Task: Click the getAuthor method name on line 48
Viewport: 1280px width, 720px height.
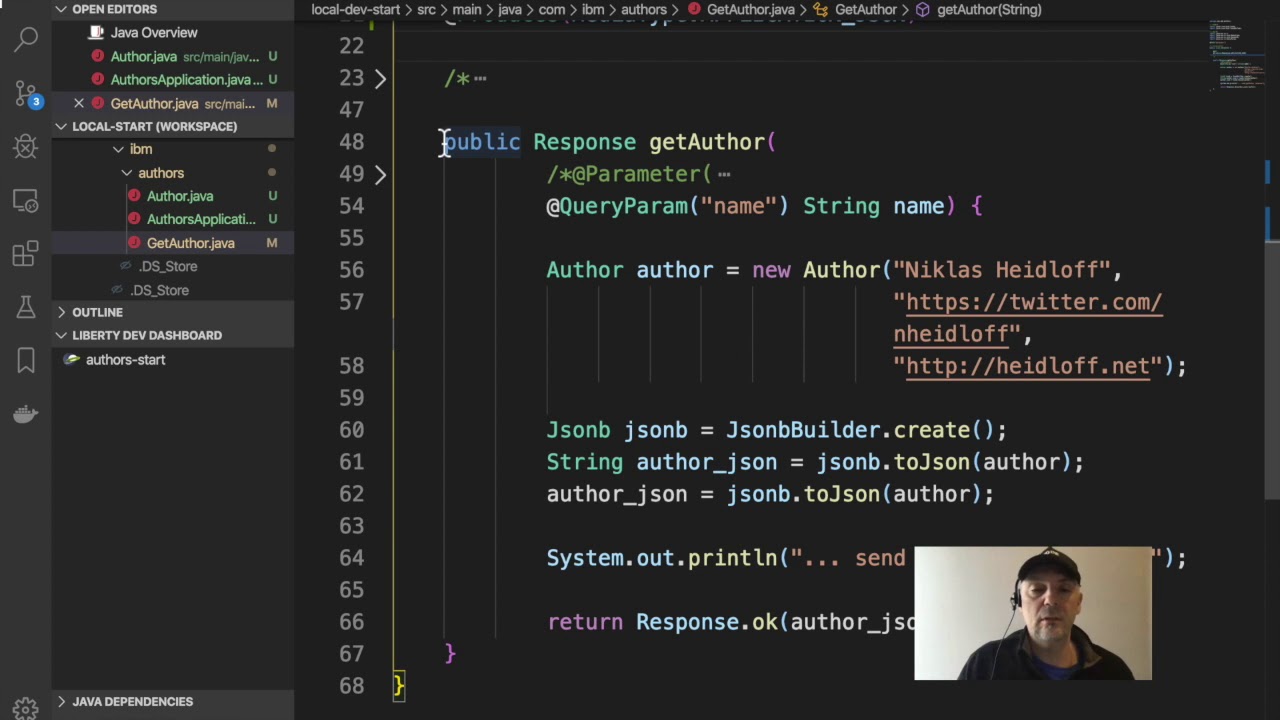Action: click(706, 142)
